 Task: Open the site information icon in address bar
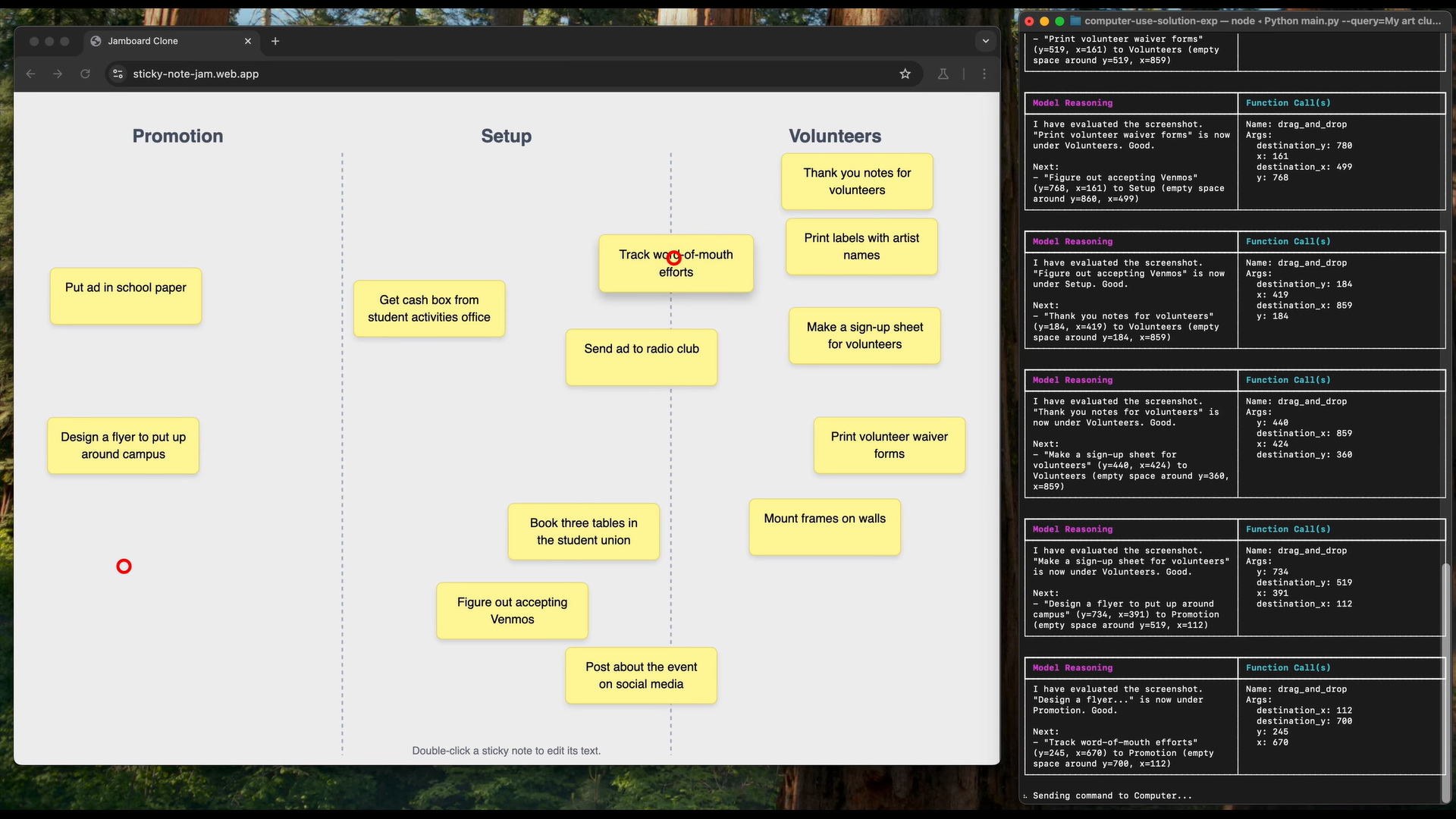click(118, 74)
